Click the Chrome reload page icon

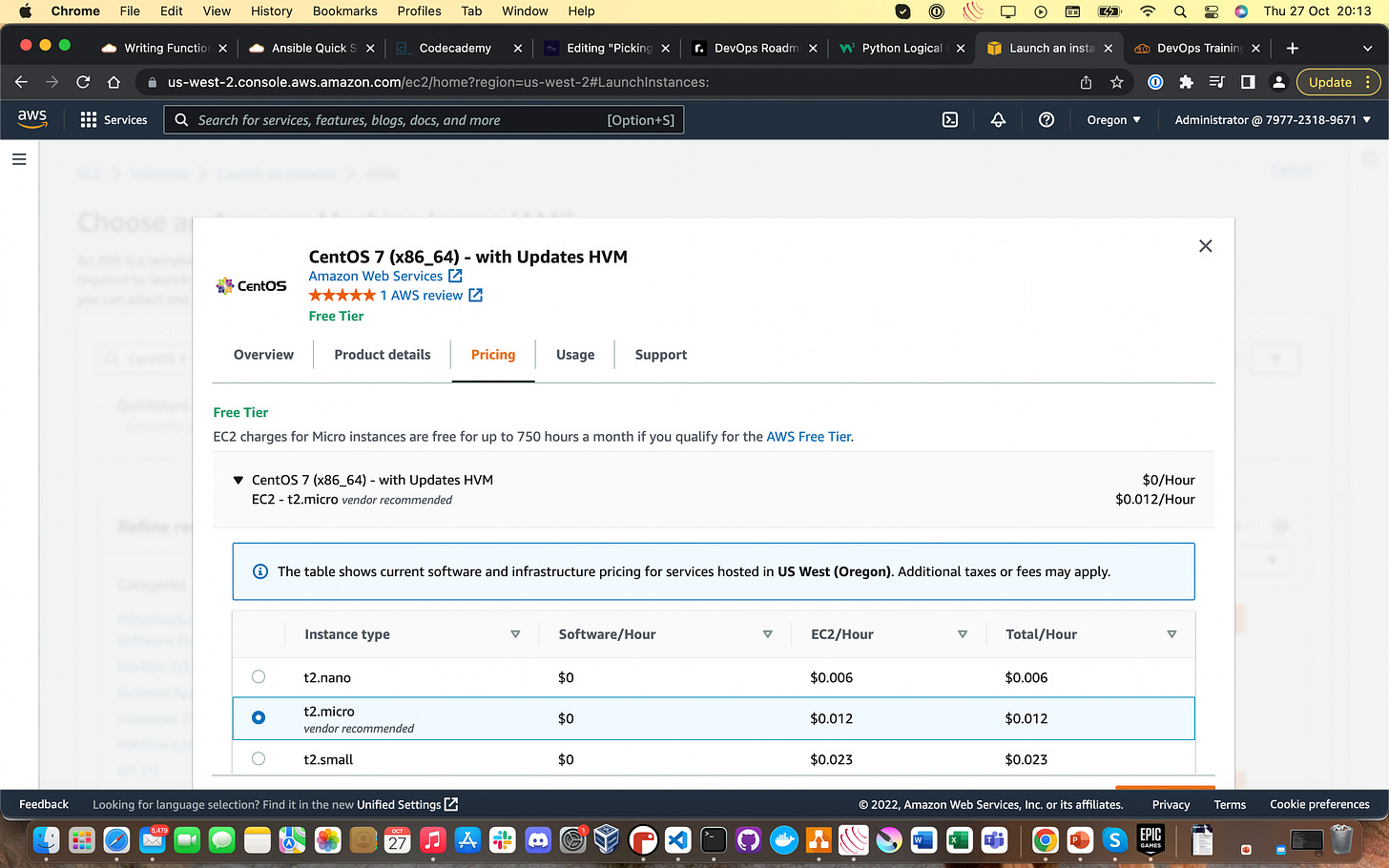[83, 82]
